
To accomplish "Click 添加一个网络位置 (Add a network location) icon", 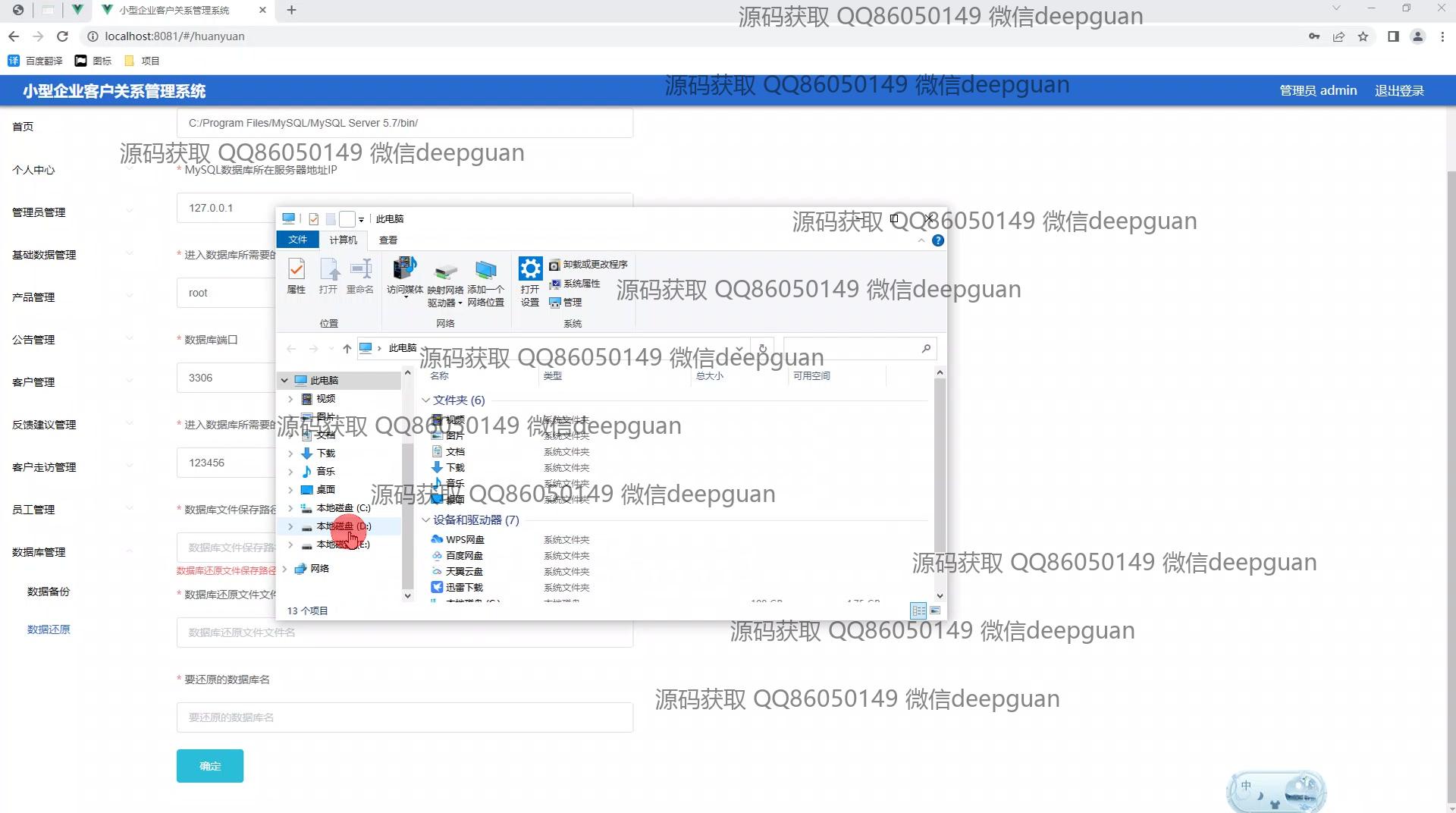I will 485,282.
